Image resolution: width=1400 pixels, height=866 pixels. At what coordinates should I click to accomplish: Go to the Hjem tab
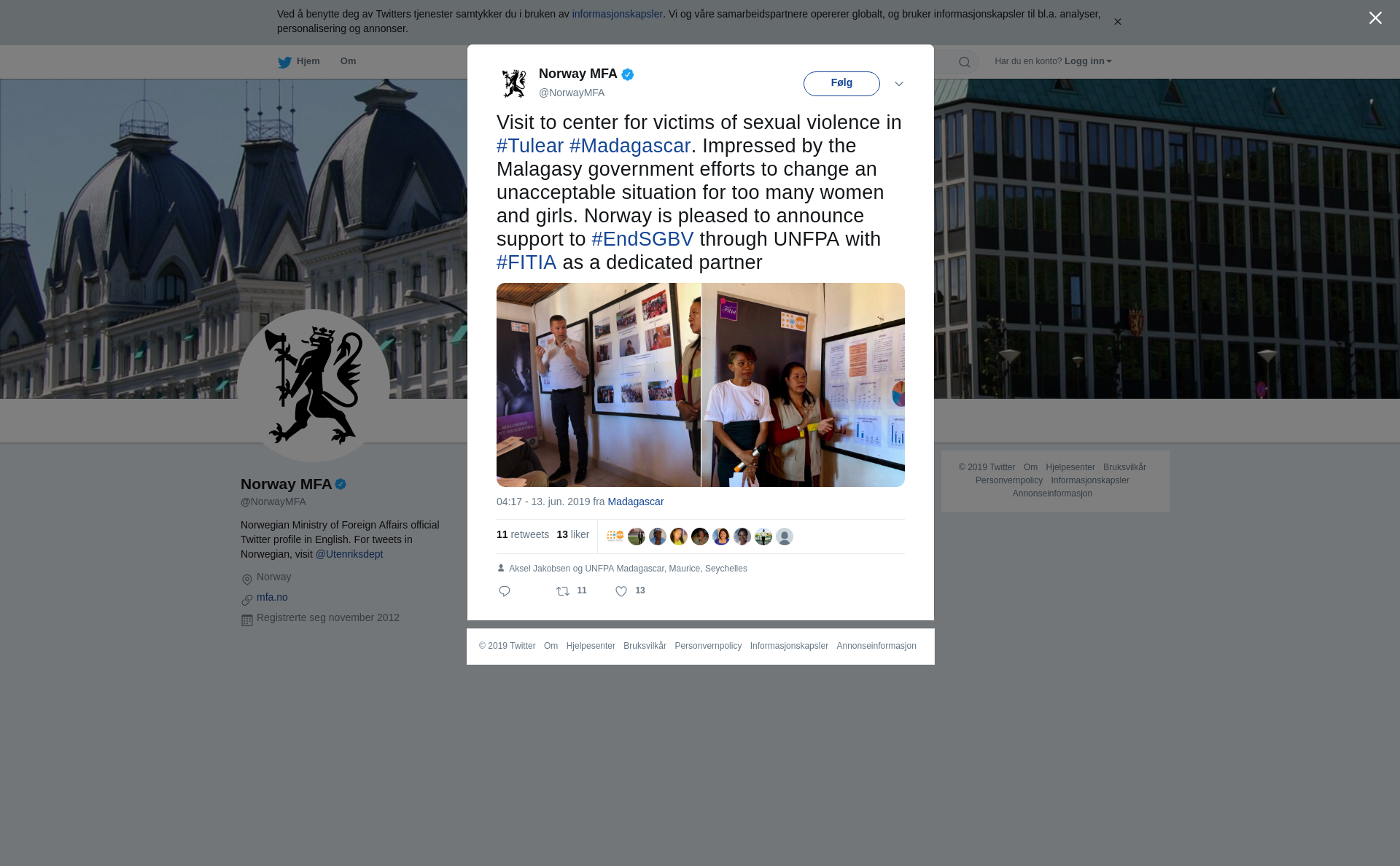(308, 61)
